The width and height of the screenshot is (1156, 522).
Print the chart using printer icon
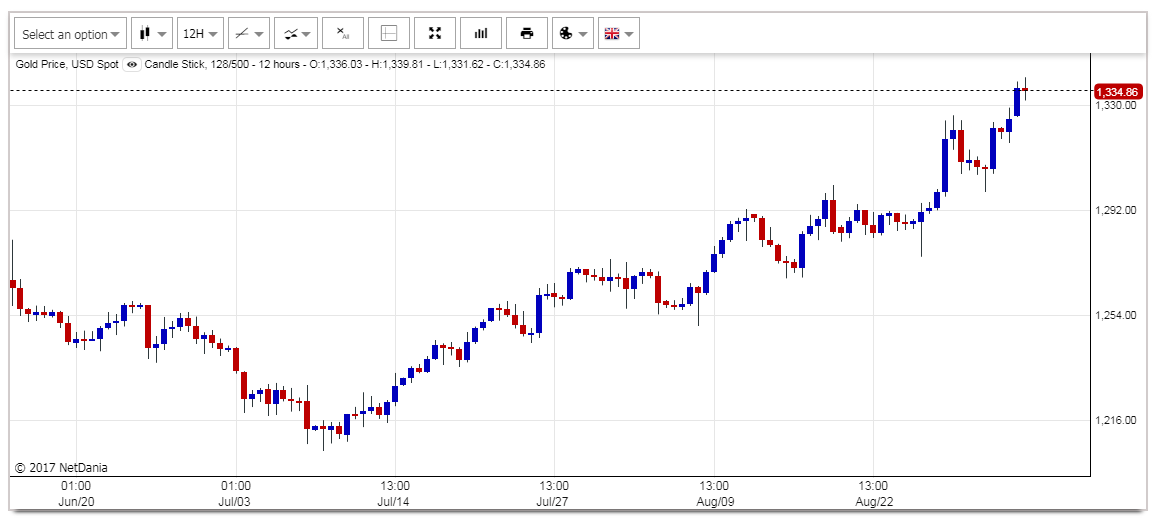527,34
